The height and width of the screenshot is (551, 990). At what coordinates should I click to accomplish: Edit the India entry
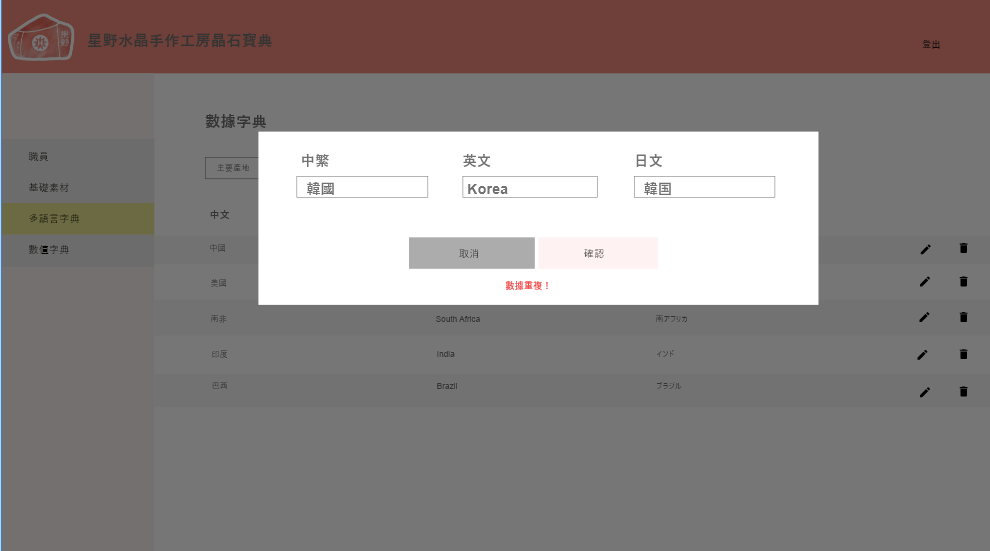(923, 354)
